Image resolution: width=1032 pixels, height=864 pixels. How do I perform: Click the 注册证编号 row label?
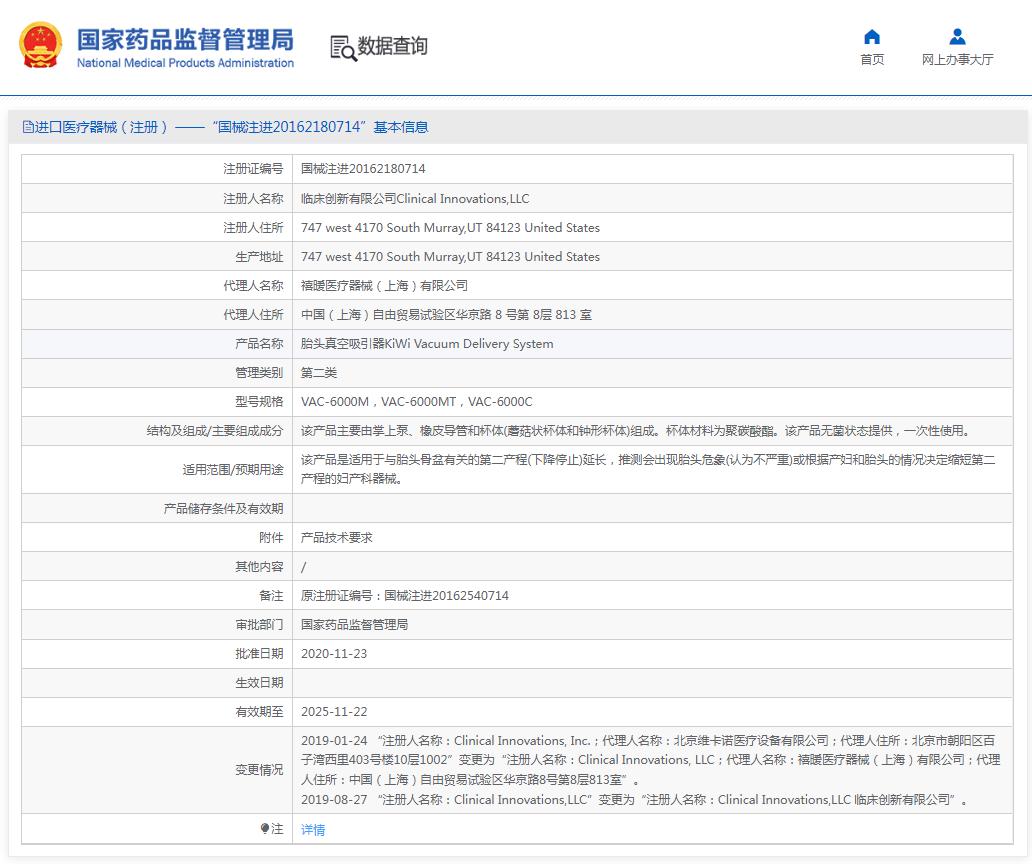click(253, 168)
